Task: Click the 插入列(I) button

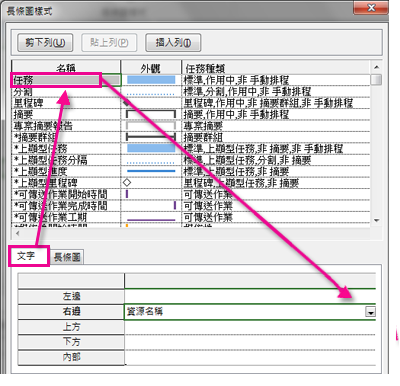Action: pyautogui.click(x=173, y=43)
